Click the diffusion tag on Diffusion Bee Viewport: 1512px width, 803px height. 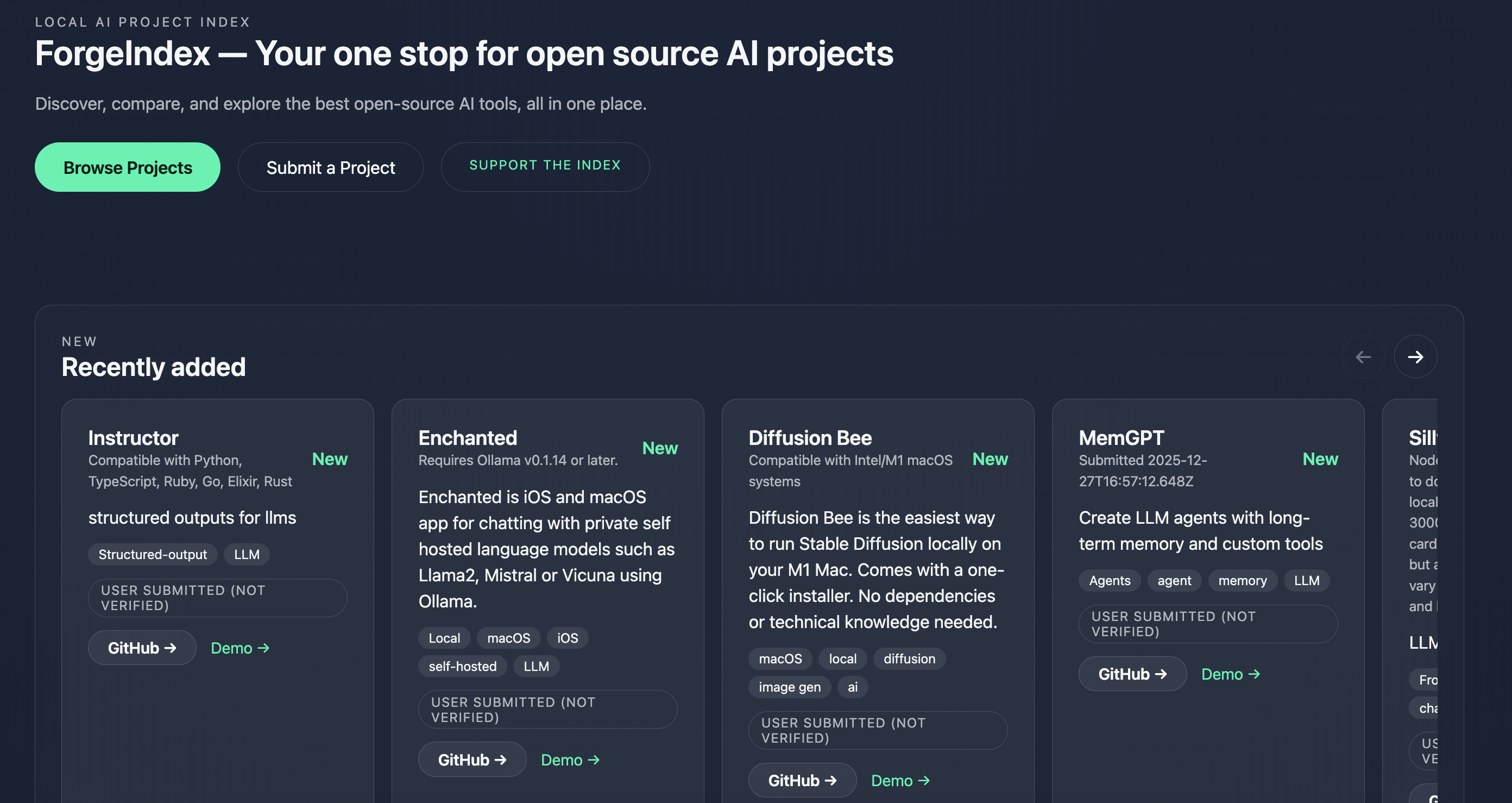coord(909,658)
